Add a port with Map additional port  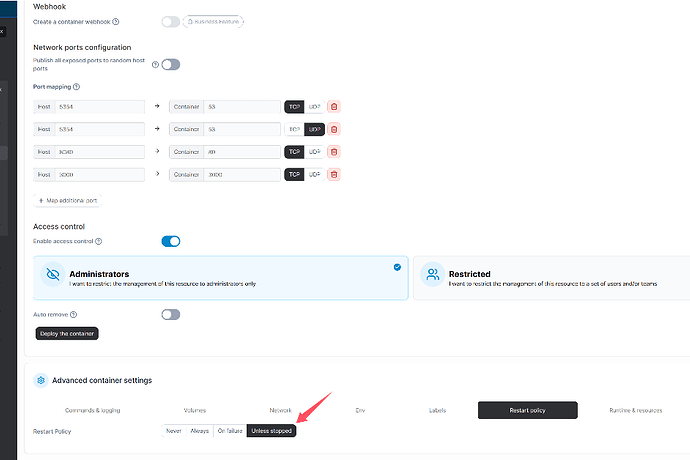pos(68,201)
